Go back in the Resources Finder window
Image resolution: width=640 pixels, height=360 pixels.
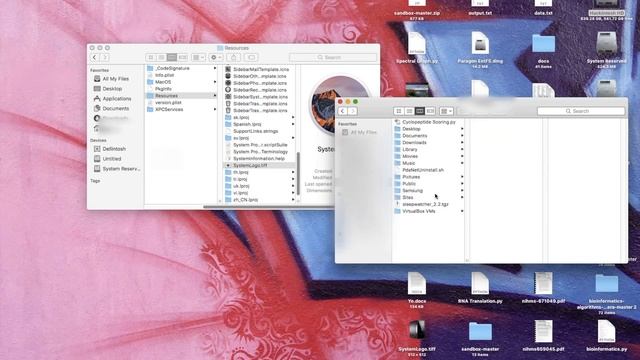click(x=95, y=58)
